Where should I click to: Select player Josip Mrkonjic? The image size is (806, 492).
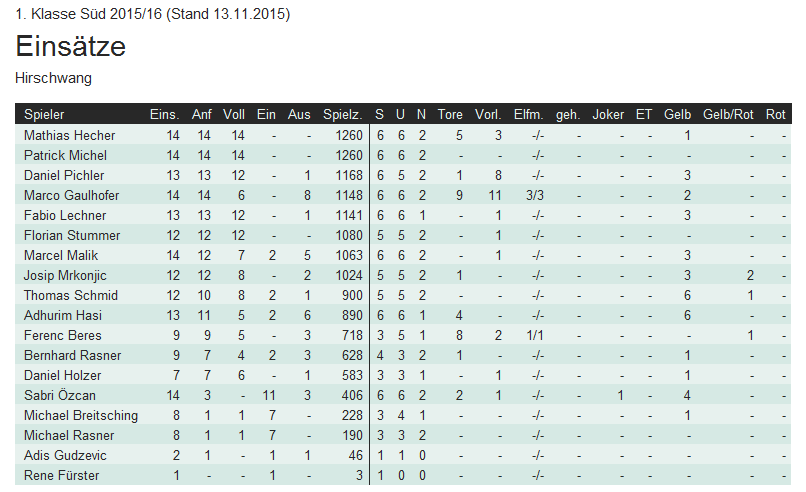(x=65, y=275)
